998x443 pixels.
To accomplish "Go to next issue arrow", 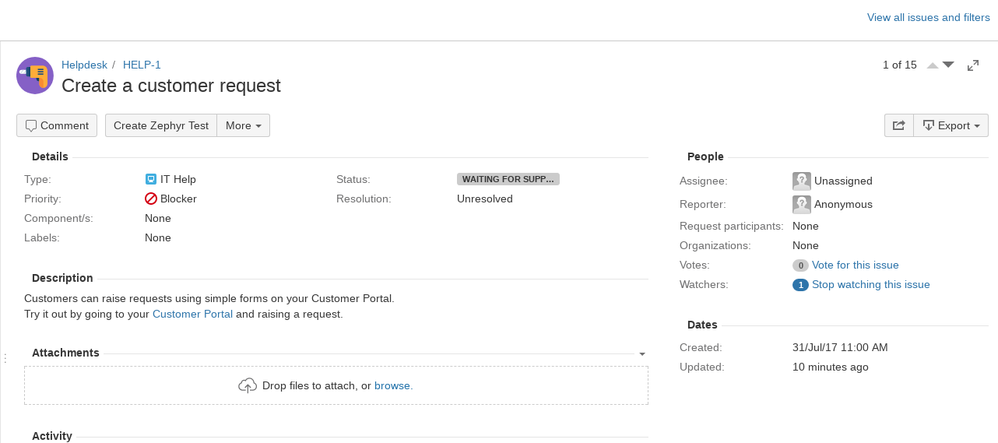I will pos(948,65).
